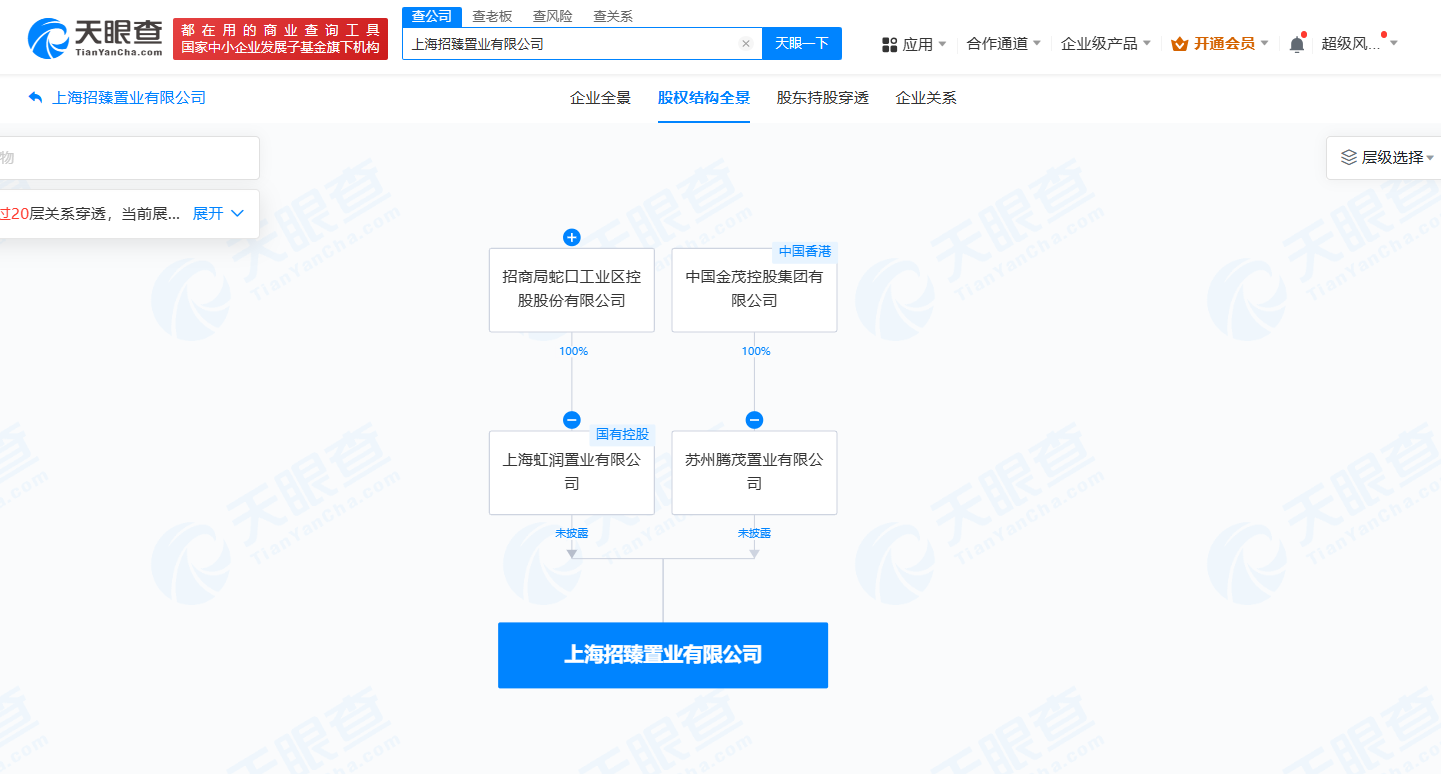Collapse the node above 上海虹润置业有限公司
The image size is (1441, 774).
pos(571,420)
